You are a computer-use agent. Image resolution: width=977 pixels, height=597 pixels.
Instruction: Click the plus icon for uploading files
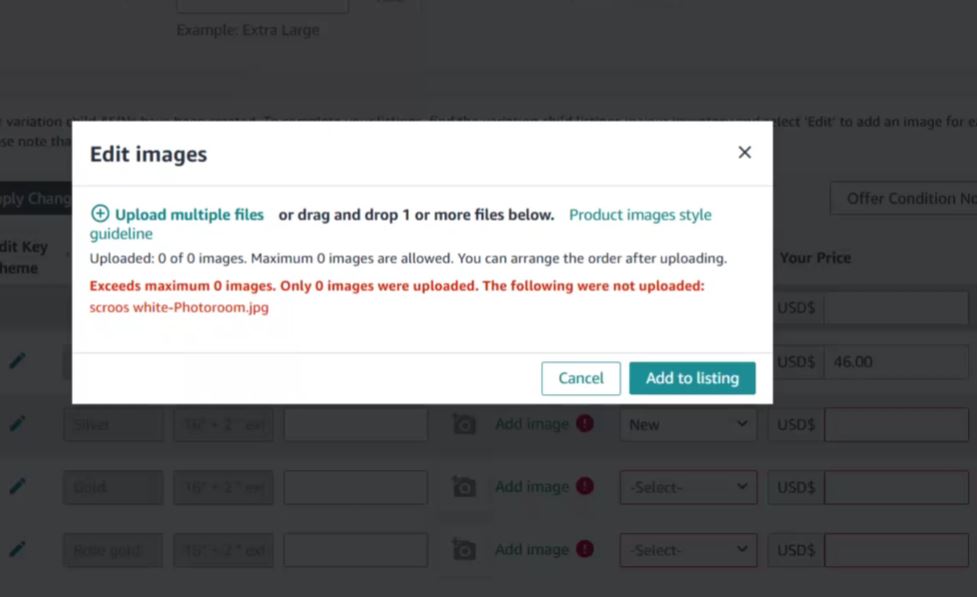pyautogui.click(x=100, y=214)
